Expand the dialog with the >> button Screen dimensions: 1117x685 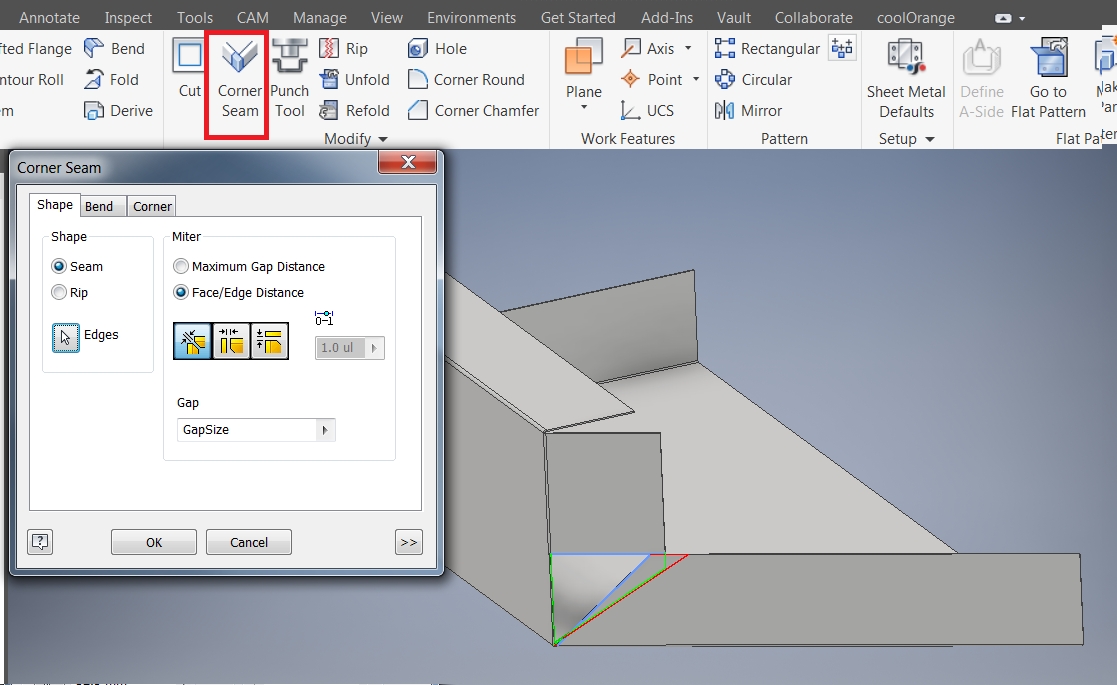pyautogui.click(x=408, y=542)
